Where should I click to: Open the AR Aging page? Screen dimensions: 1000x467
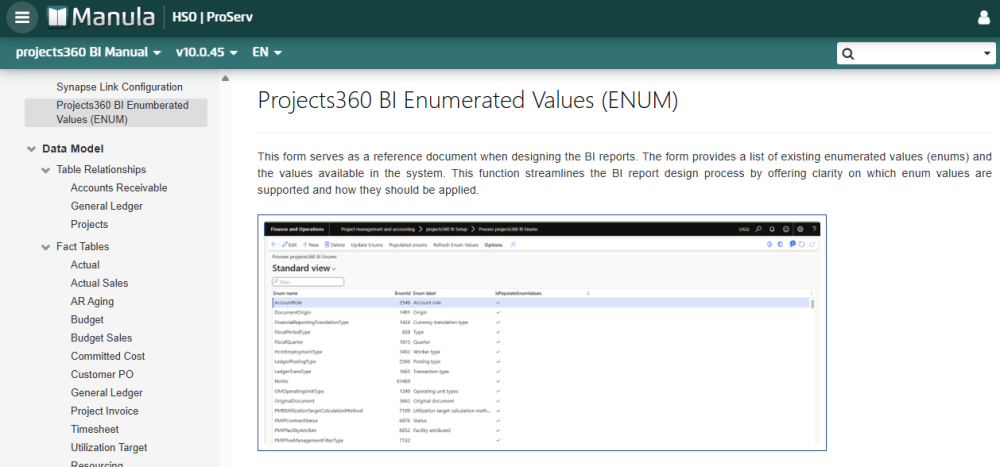(92, 301)
